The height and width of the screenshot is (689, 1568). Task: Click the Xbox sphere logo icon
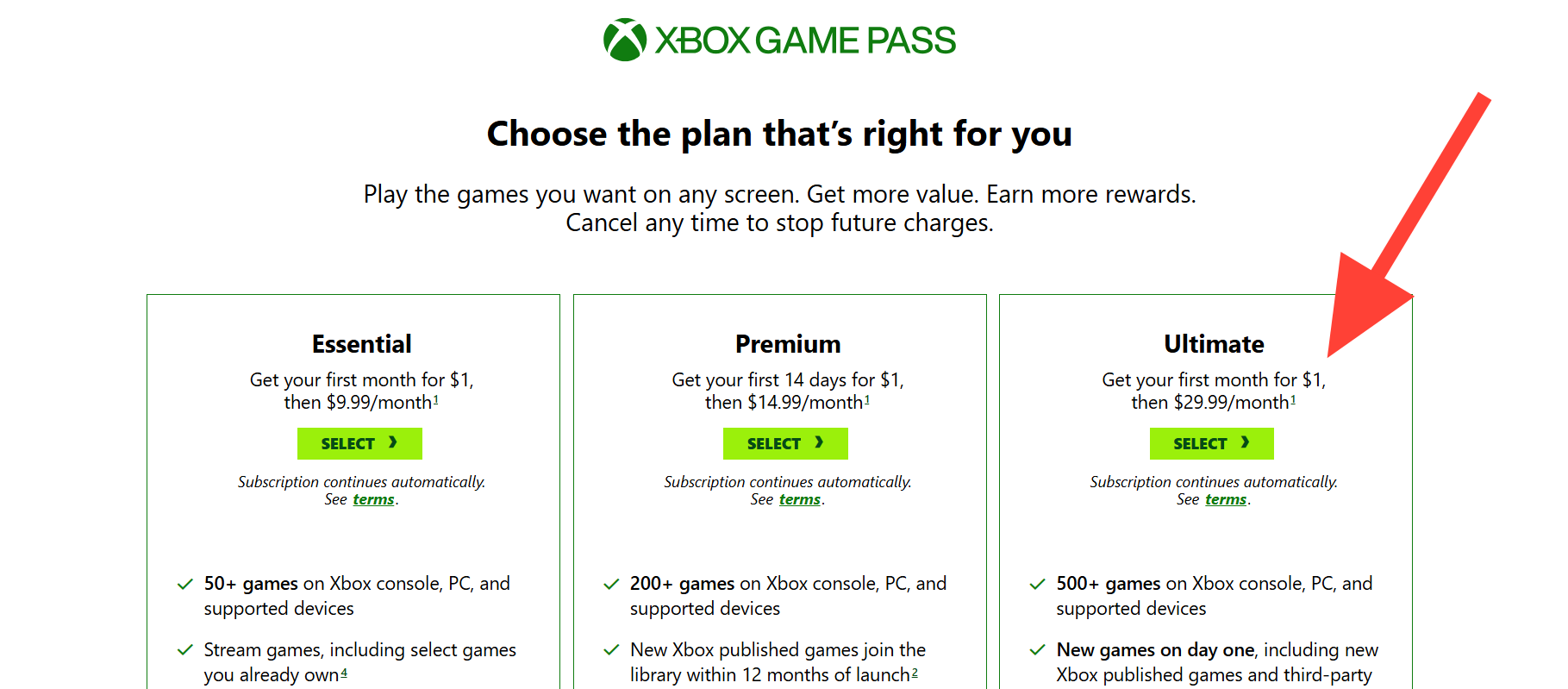pyautogui.click(x=625, y=40)
